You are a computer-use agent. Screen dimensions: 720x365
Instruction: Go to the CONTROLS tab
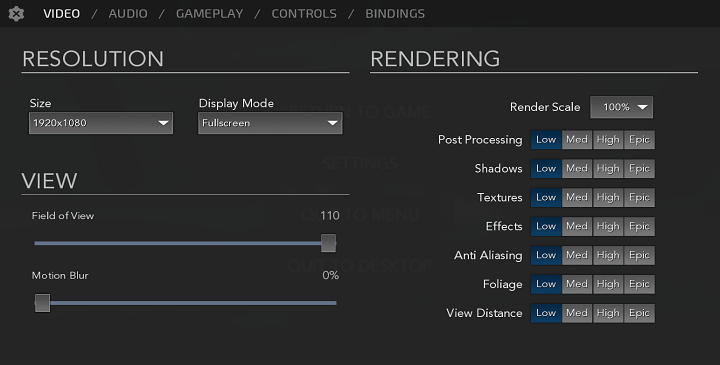point(304,14)
